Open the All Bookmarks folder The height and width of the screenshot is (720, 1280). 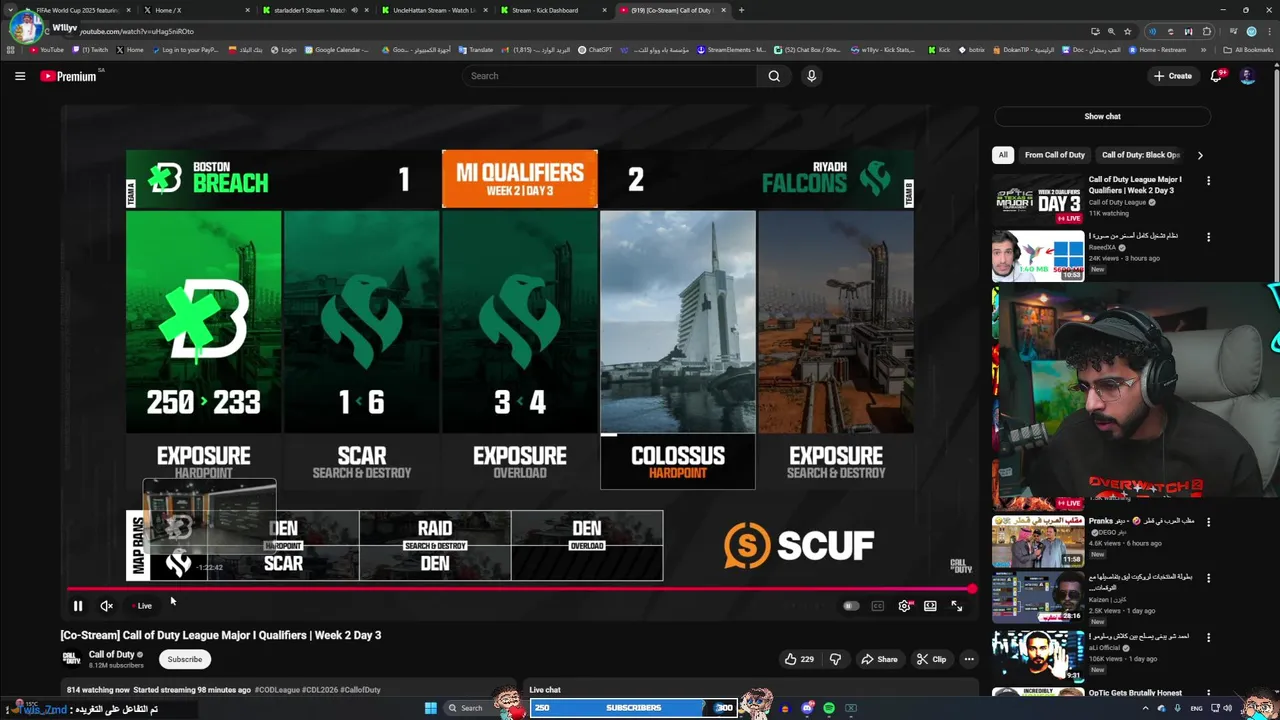1248,50
